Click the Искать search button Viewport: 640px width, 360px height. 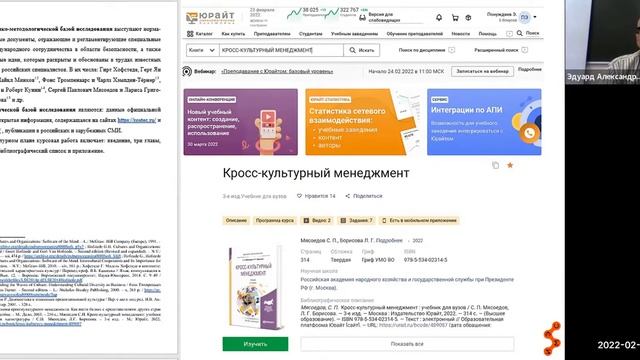pos(362,50)
